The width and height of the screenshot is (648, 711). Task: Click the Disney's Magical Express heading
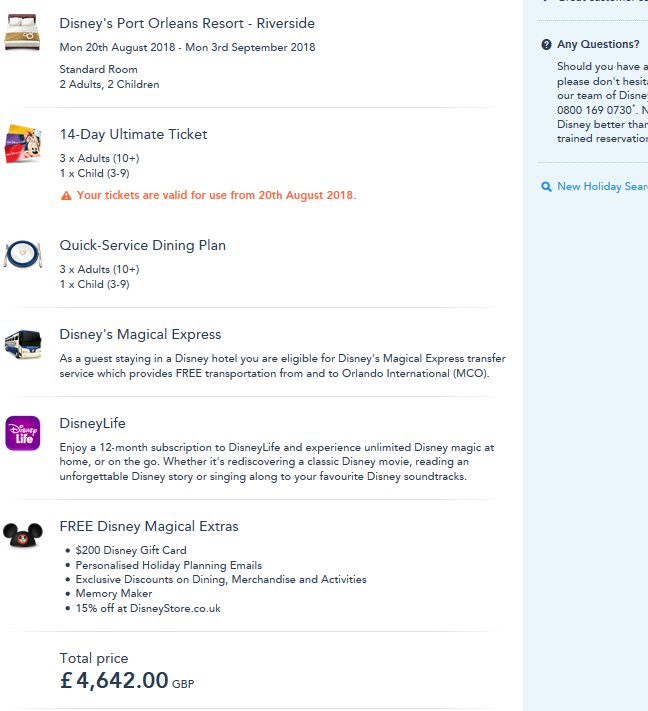click(x=140, y=334)
